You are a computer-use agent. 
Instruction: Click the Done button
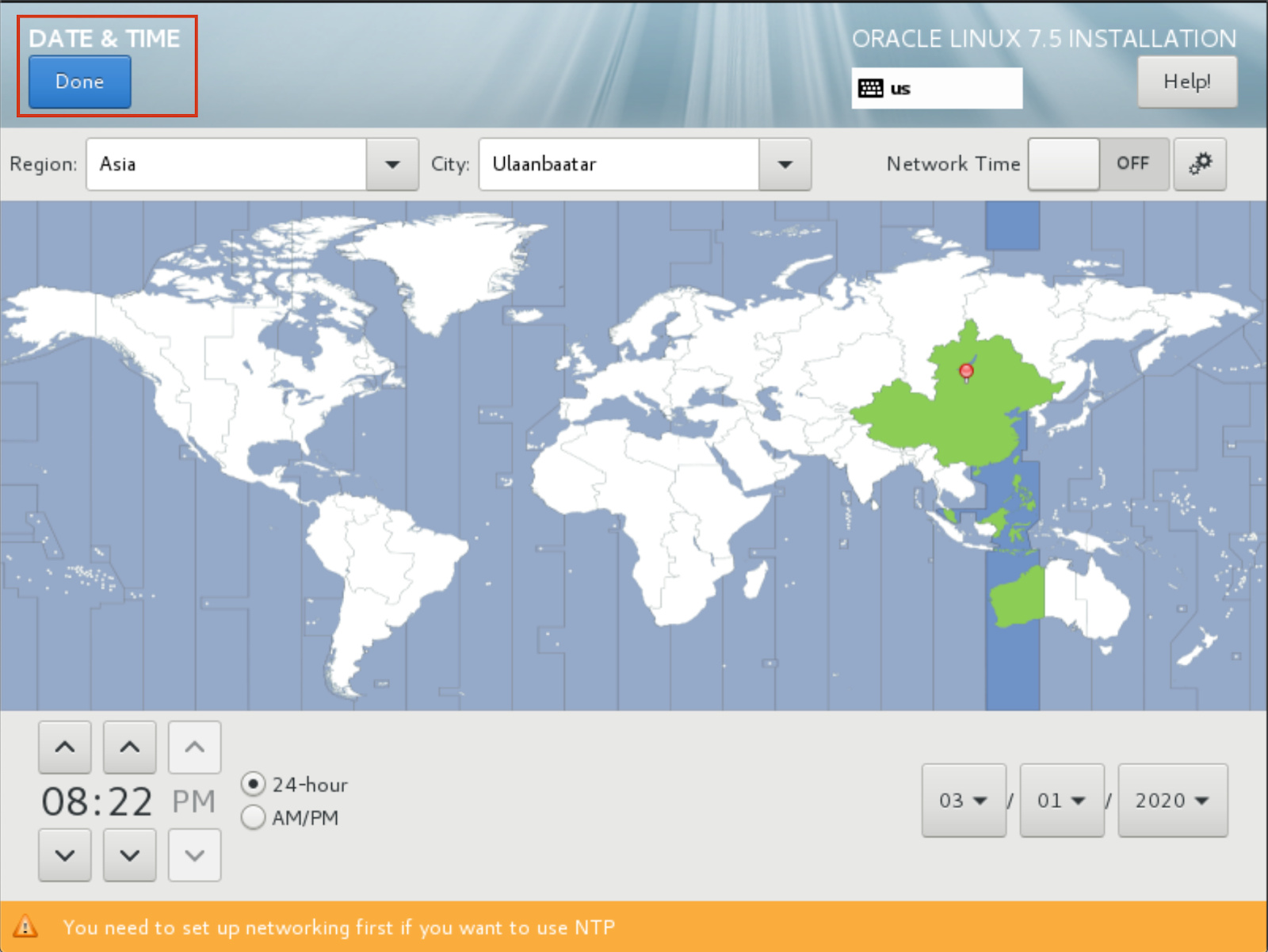(x=79, y=82)
